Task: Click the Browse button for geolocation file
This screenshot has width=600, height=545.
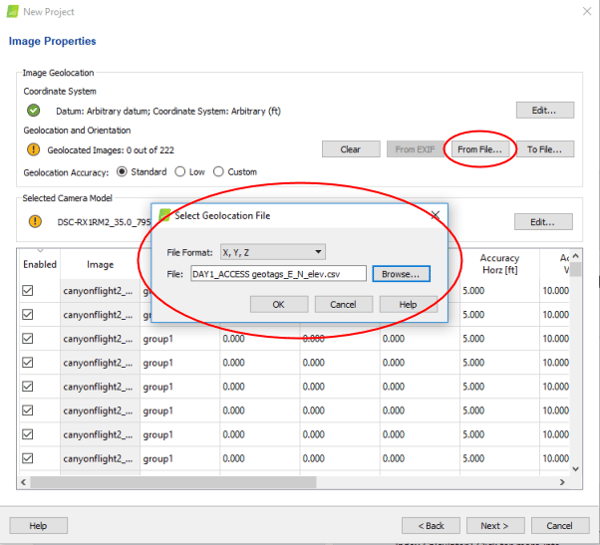Action: point(402,273)
